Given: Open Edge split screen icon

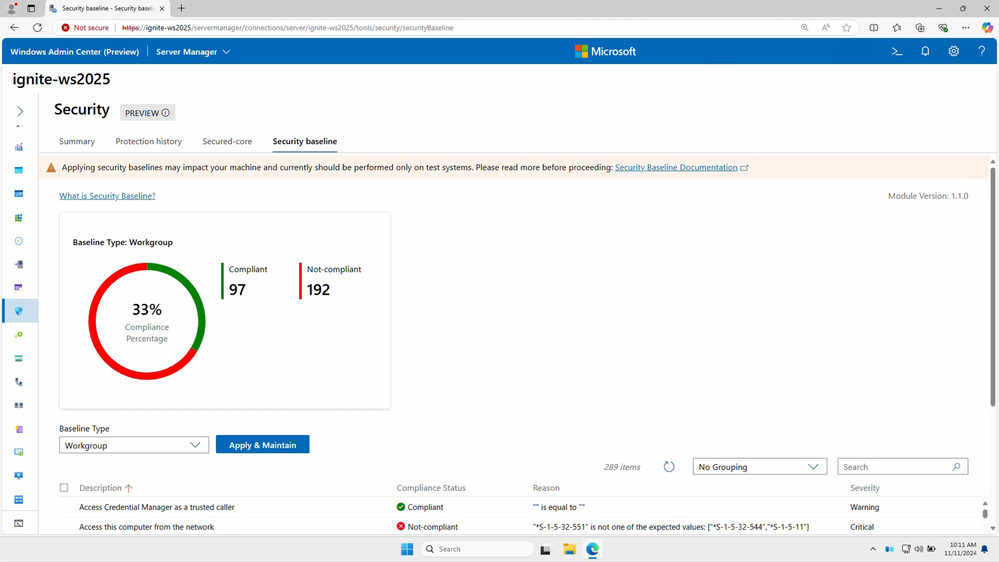Looking at the screenshot, I should click(873, 27).
